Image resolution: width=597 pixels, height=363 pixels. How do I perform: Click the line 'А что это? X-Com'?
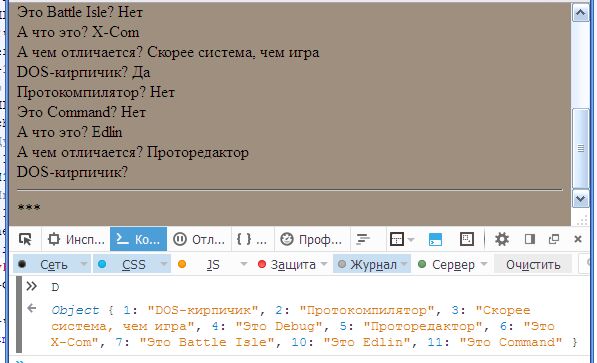point(78,32)
